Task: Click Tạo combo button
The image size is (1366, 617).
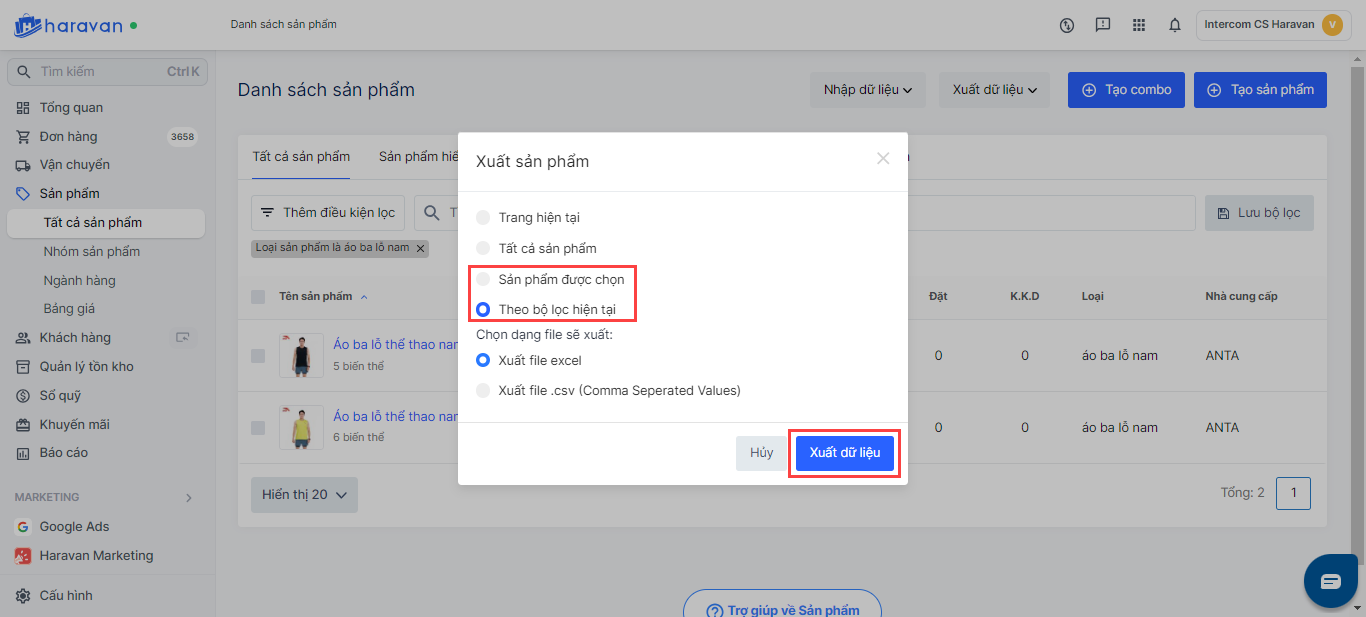Action: tap(1127, 90)
